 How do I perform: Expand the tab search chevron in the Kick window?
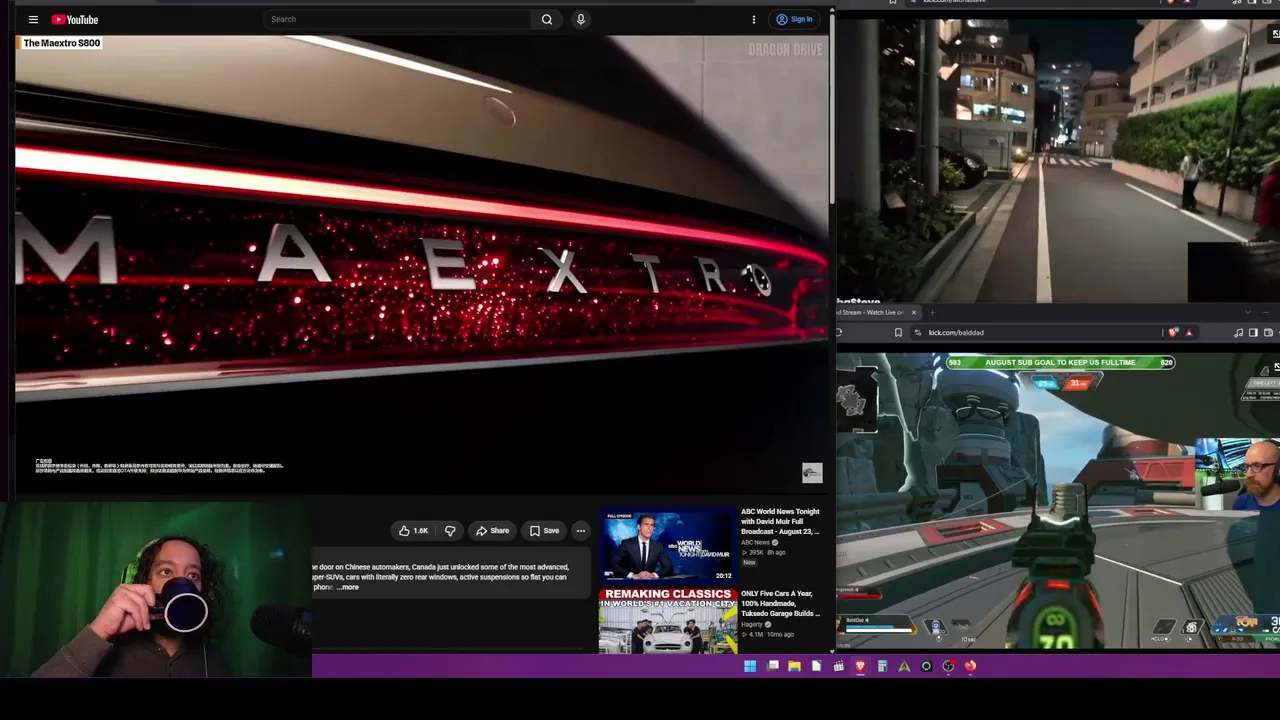(x=1247, y=312)
